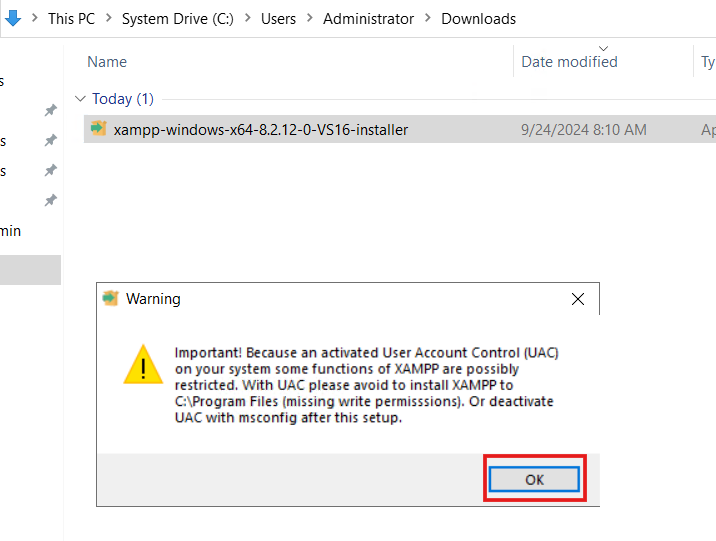Viewport: 716px width, 541px height.
Task: Sort by Date modified column header
Action: [569, 62]
